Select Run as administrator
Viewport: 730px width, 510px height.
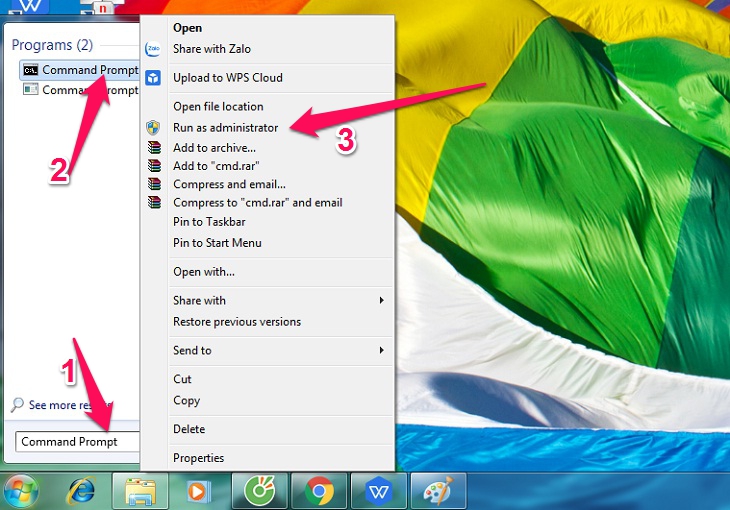225,128
